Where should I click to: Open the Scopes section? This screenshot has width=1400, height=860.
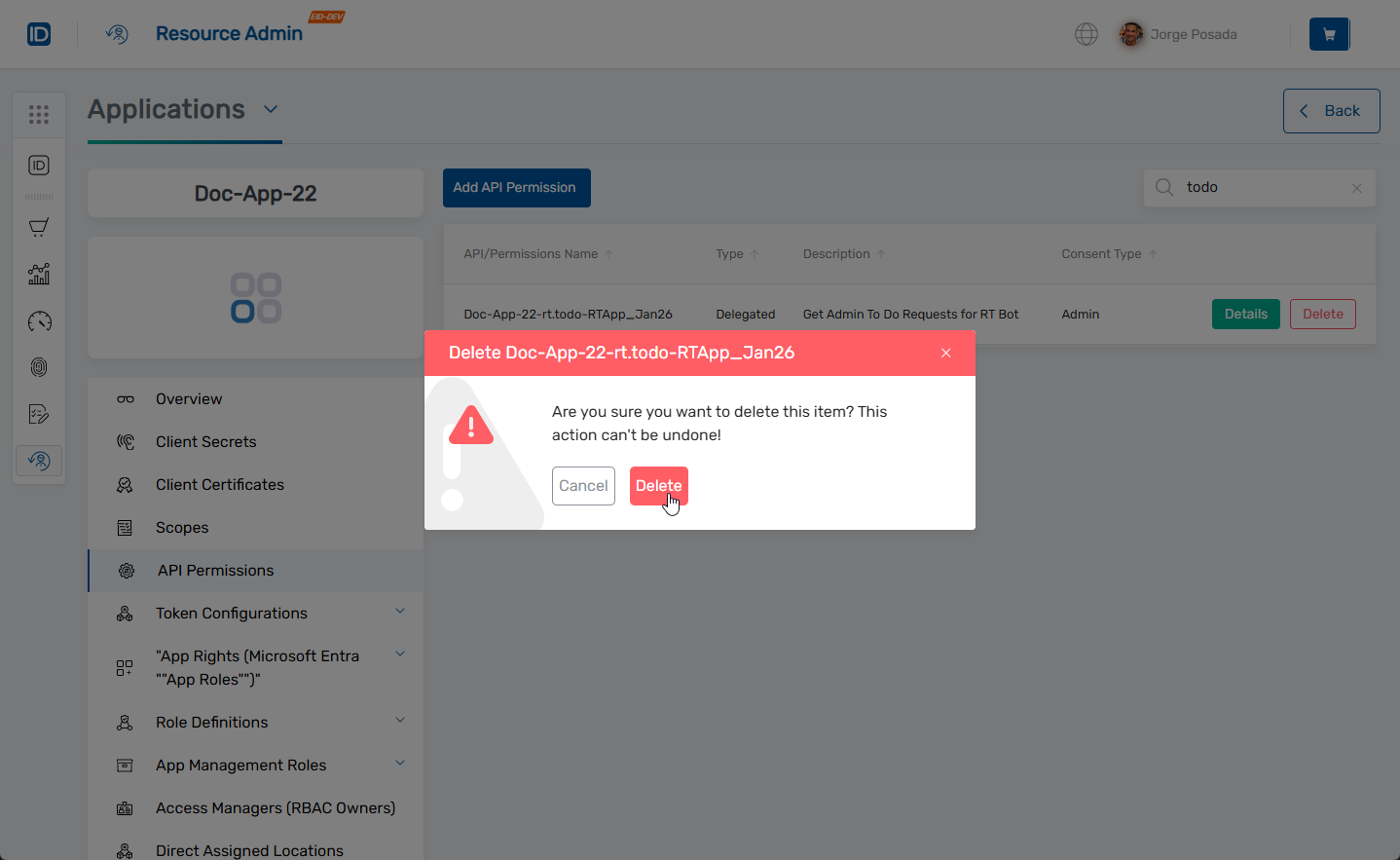(x=182, y=527)
